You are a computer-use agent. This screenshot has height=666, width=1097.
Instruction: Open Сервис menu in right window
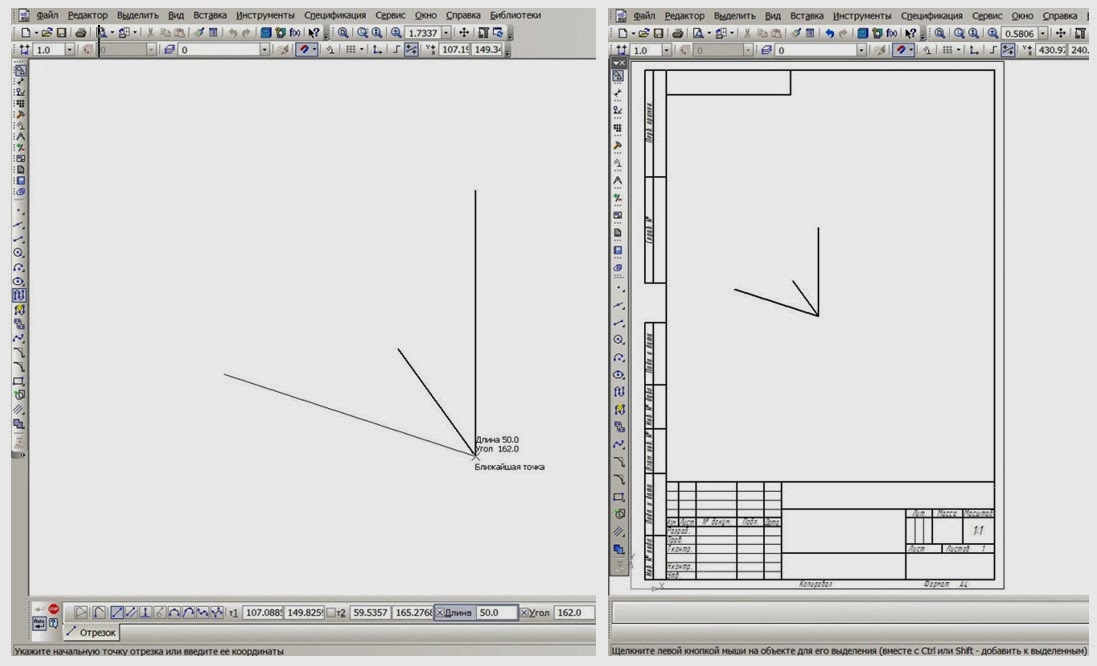click(x=987, y=15)
